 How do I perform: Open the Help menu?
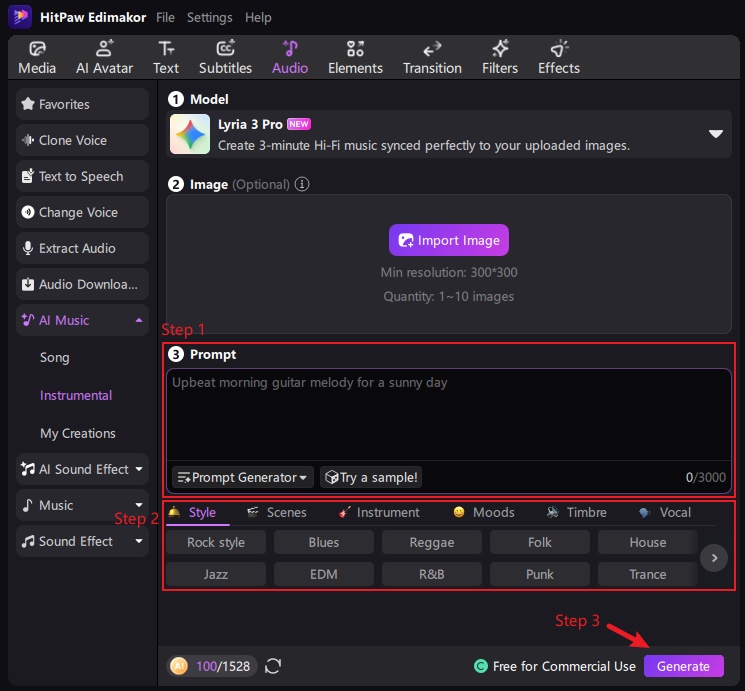(258, 18)
